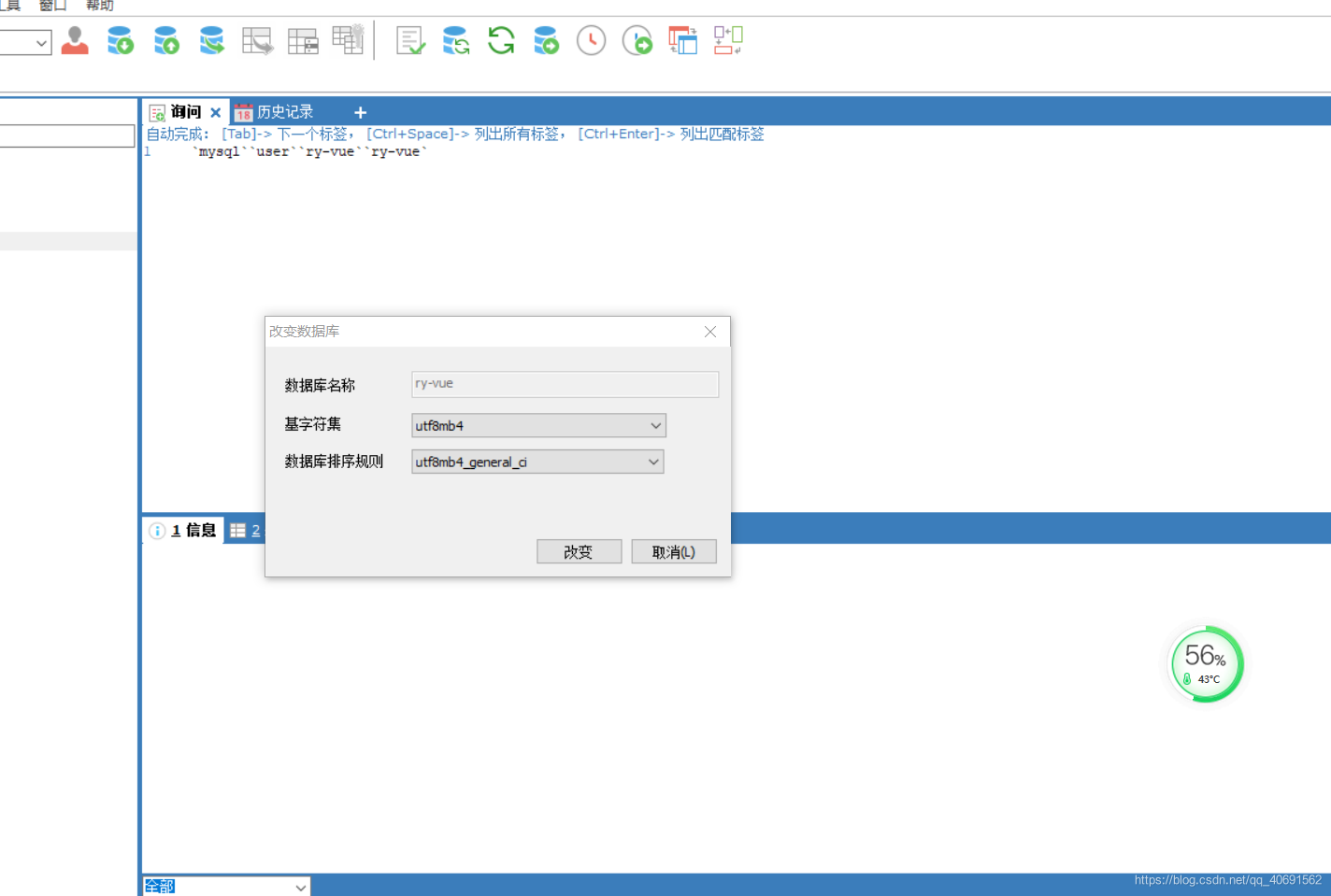1331x896 pixels.
Task: Click the query icon on 询问 tab
Action: pyautogui.click(x=157, y=113)
